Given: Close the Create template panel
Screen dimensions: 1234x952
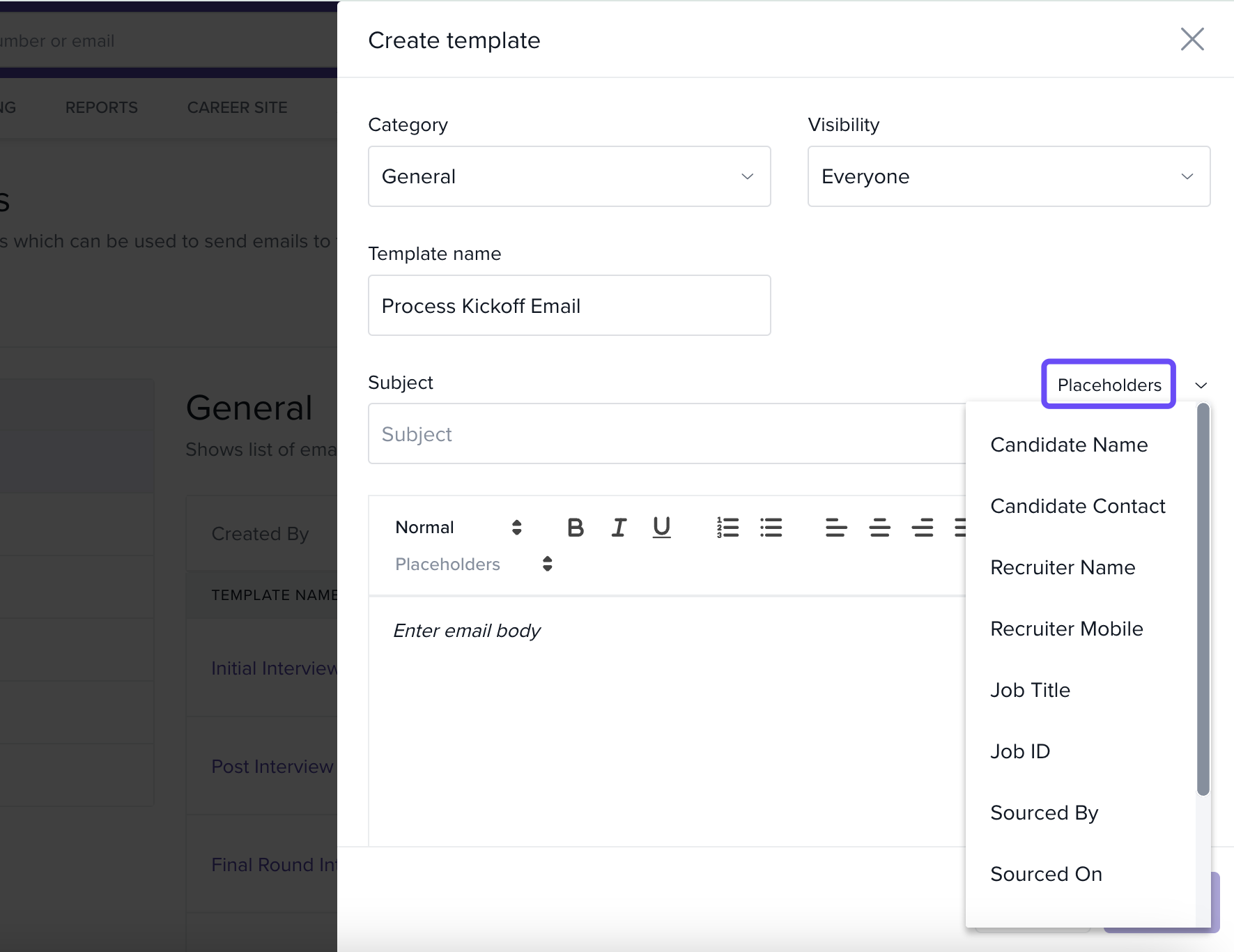Looking at the screenshot, I should click(1192, 40).
